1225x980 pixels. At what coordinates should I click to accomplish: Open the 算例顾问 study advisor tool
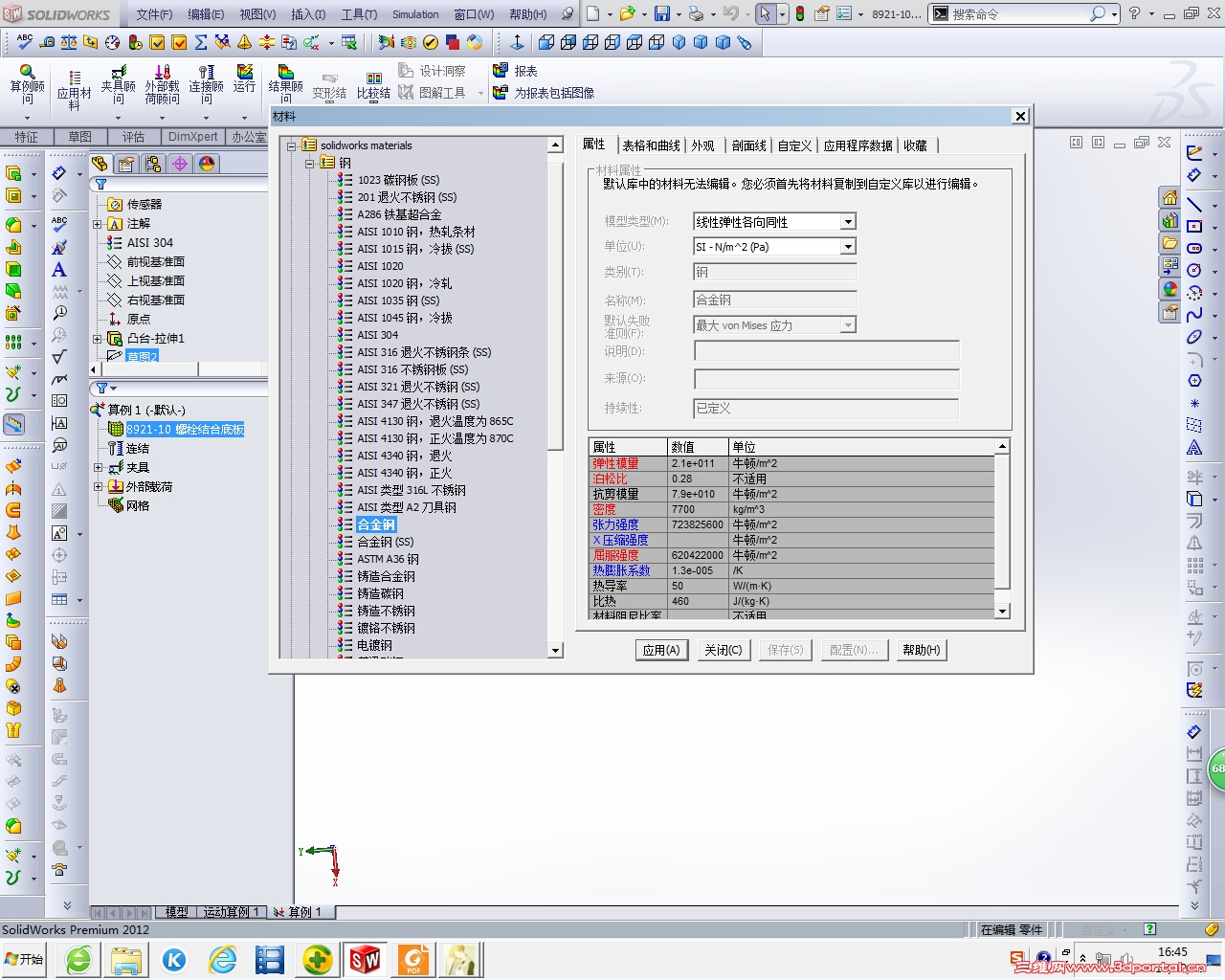point(27,85)
